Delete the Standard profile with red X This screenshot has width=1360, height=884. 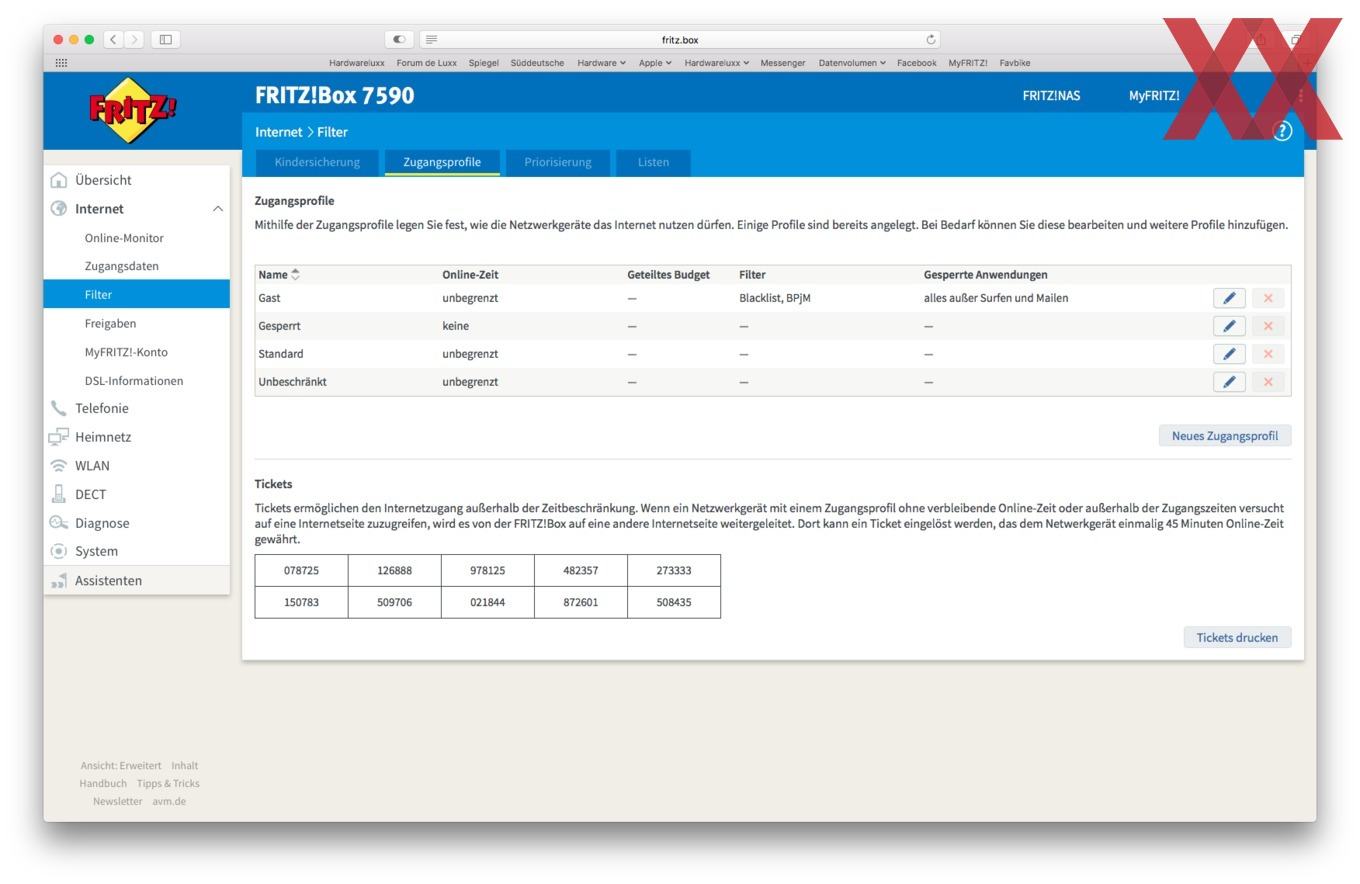tap(1268, 354)
